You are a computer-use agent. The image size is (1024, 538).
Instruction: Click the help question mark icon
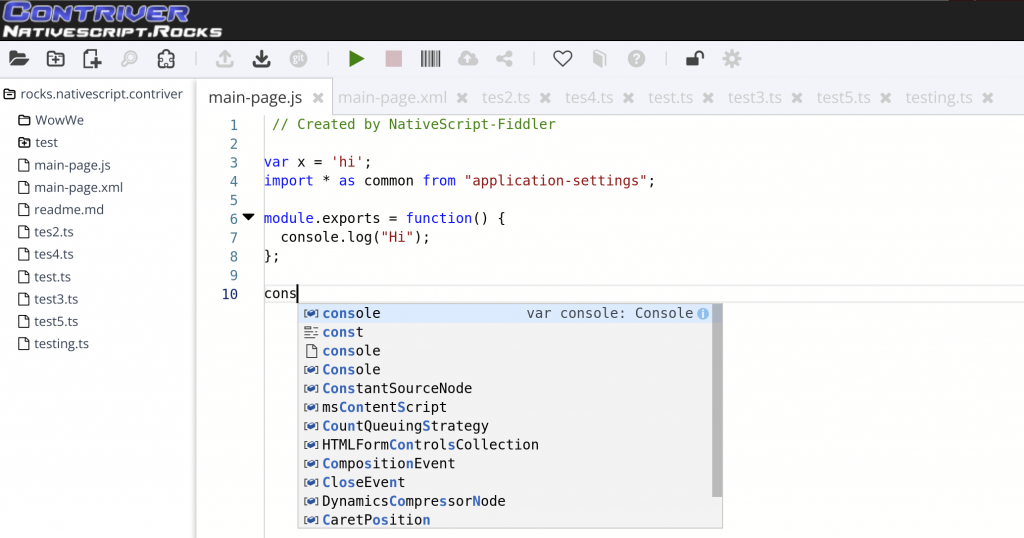(x=636, y=59)
